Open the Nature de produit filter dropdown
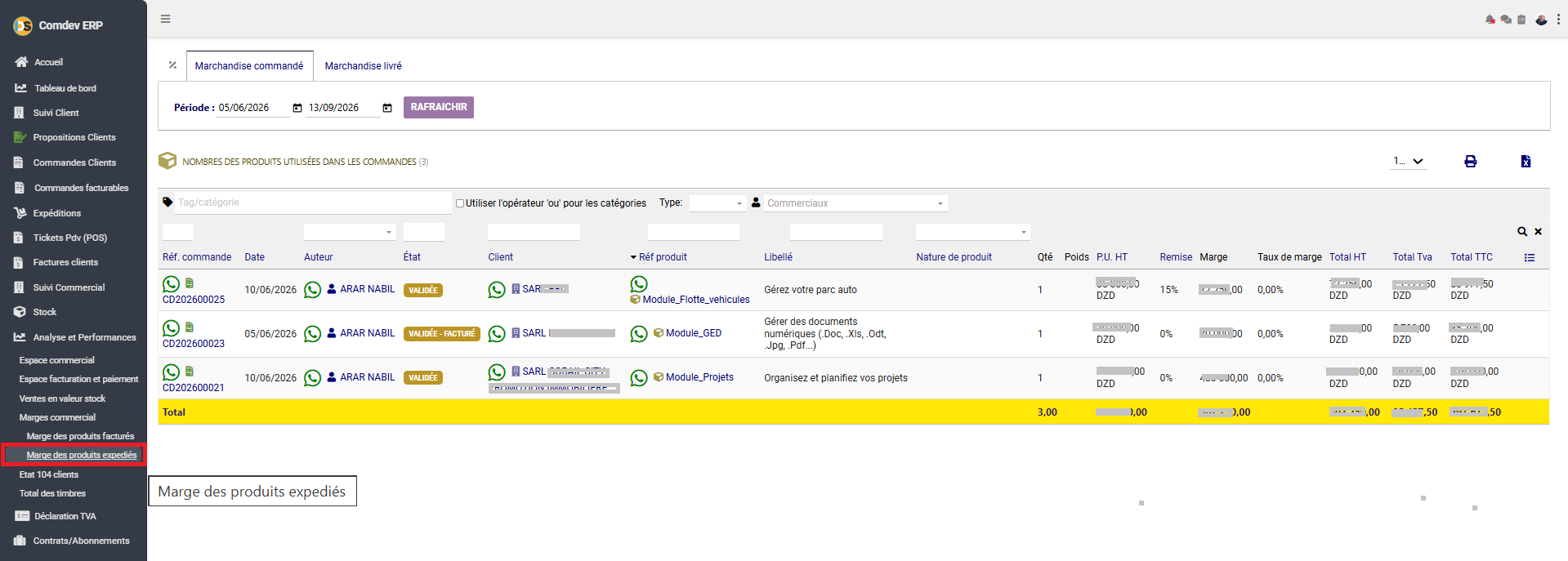The height and width of the screenshot is (561, 1568). click(973, 232)
